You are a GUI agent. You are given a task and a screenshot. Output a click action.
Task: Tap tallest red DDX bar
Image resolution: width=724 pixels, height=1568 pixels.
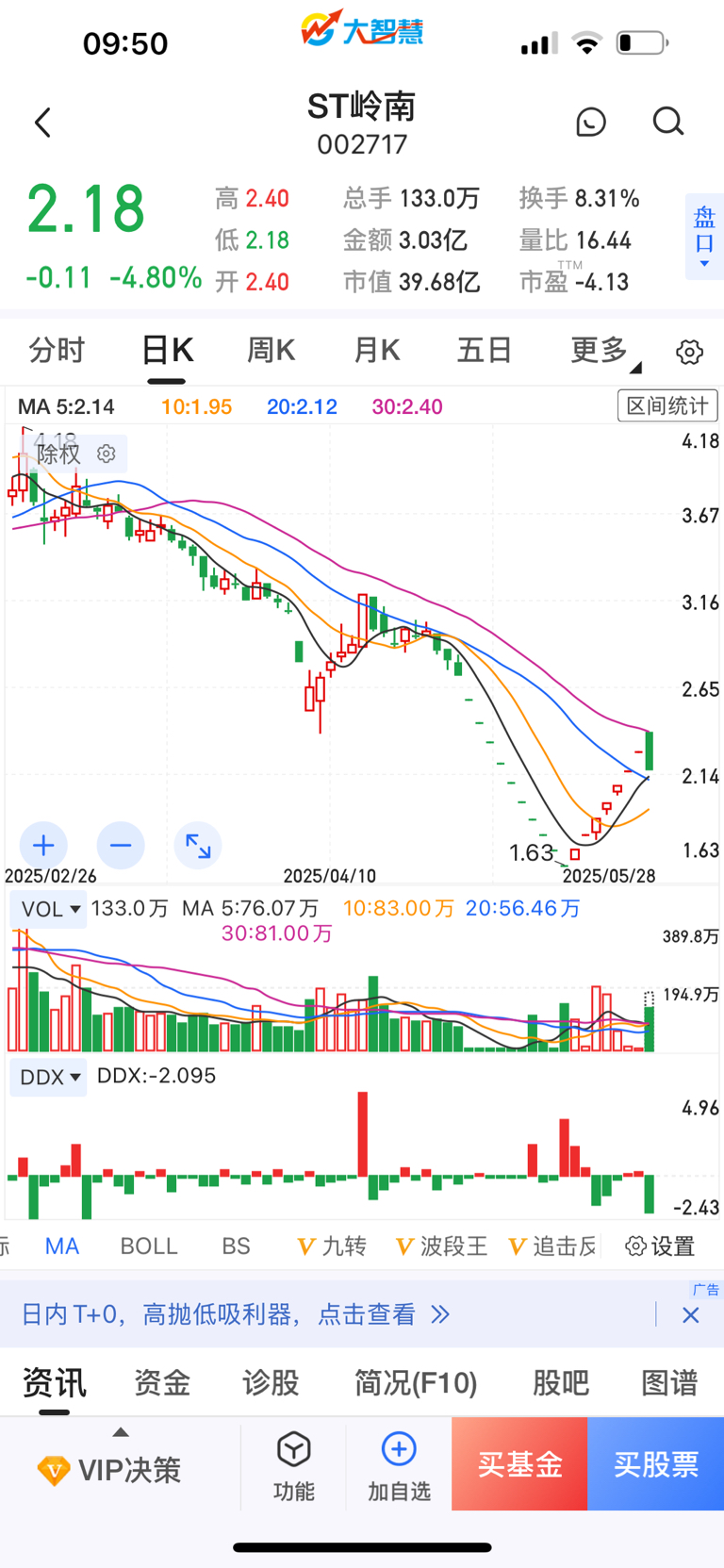click(363, 1134)
